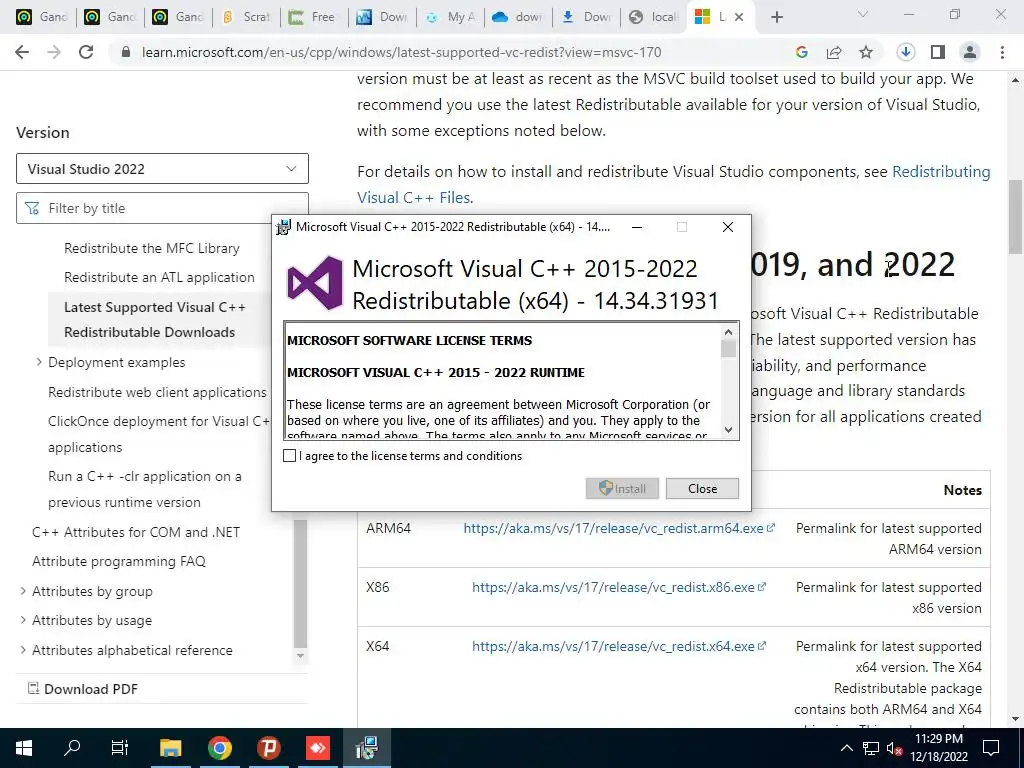Open Attribute programming FAQ
This screenshot has height=768, width=1024.
(119, 561)
